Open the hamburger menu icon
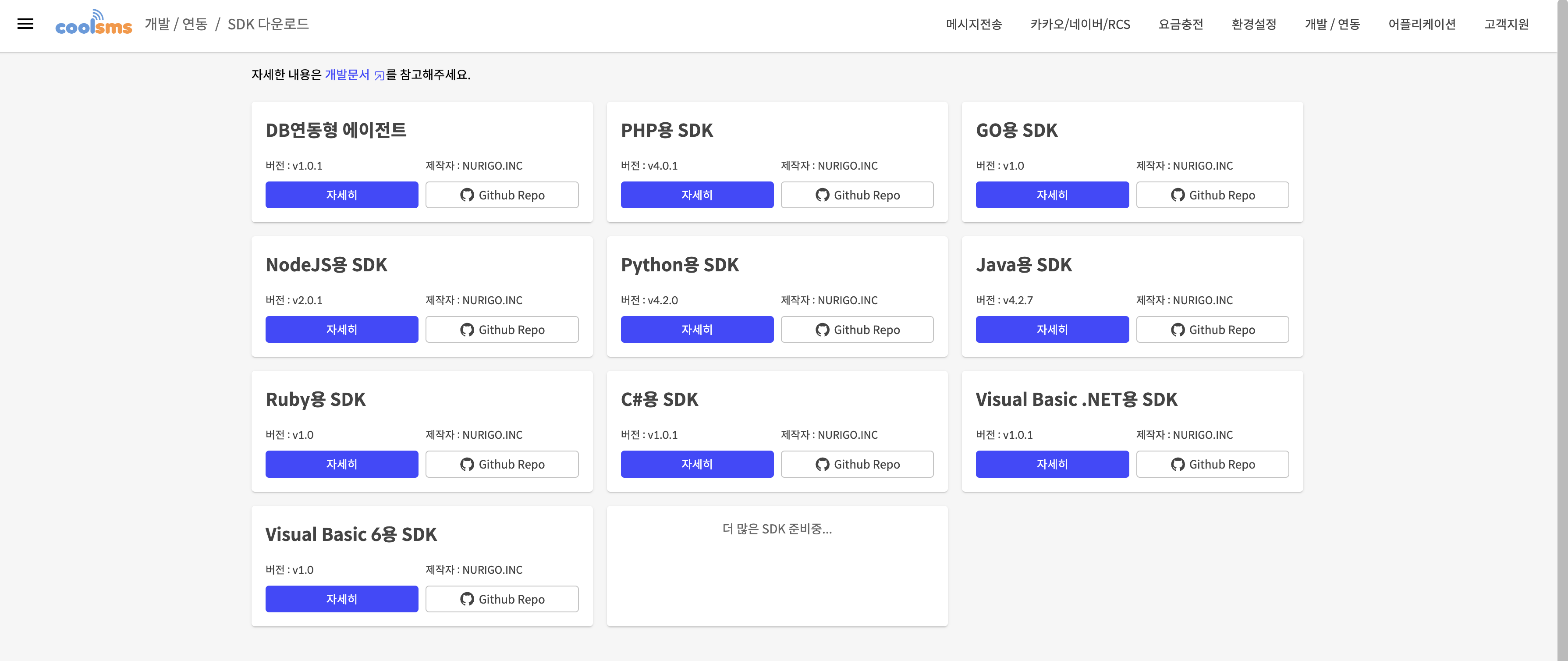Image resolution: width=1568 pixels, height=661 pixels. (x=25, y=24)
